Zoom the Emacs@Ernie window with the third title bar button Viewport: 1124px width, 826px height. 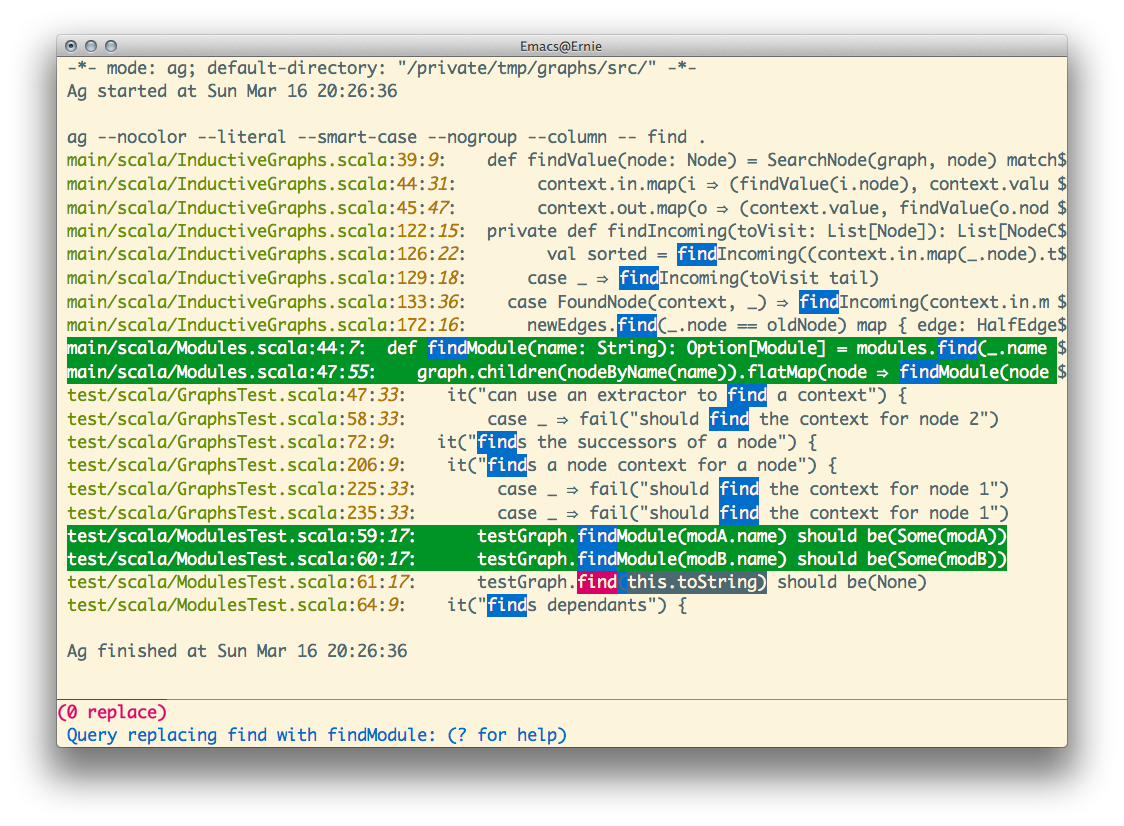tap(111, 46)
